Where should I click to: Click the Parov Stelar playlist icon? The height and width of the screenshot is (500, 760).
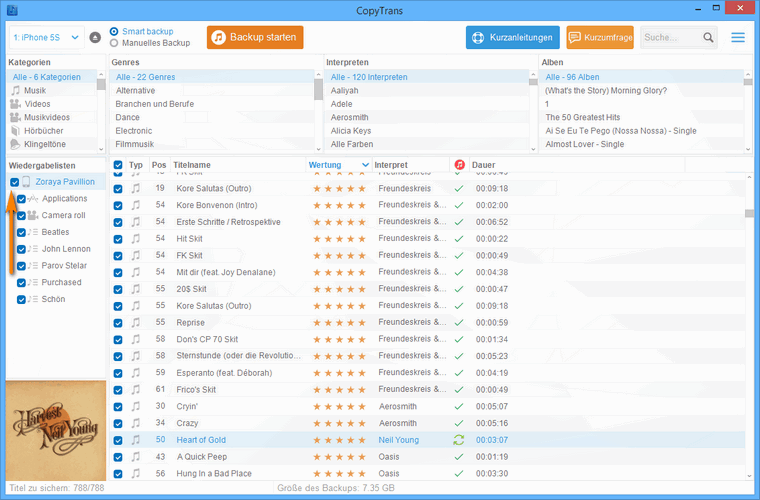(33, 266)
